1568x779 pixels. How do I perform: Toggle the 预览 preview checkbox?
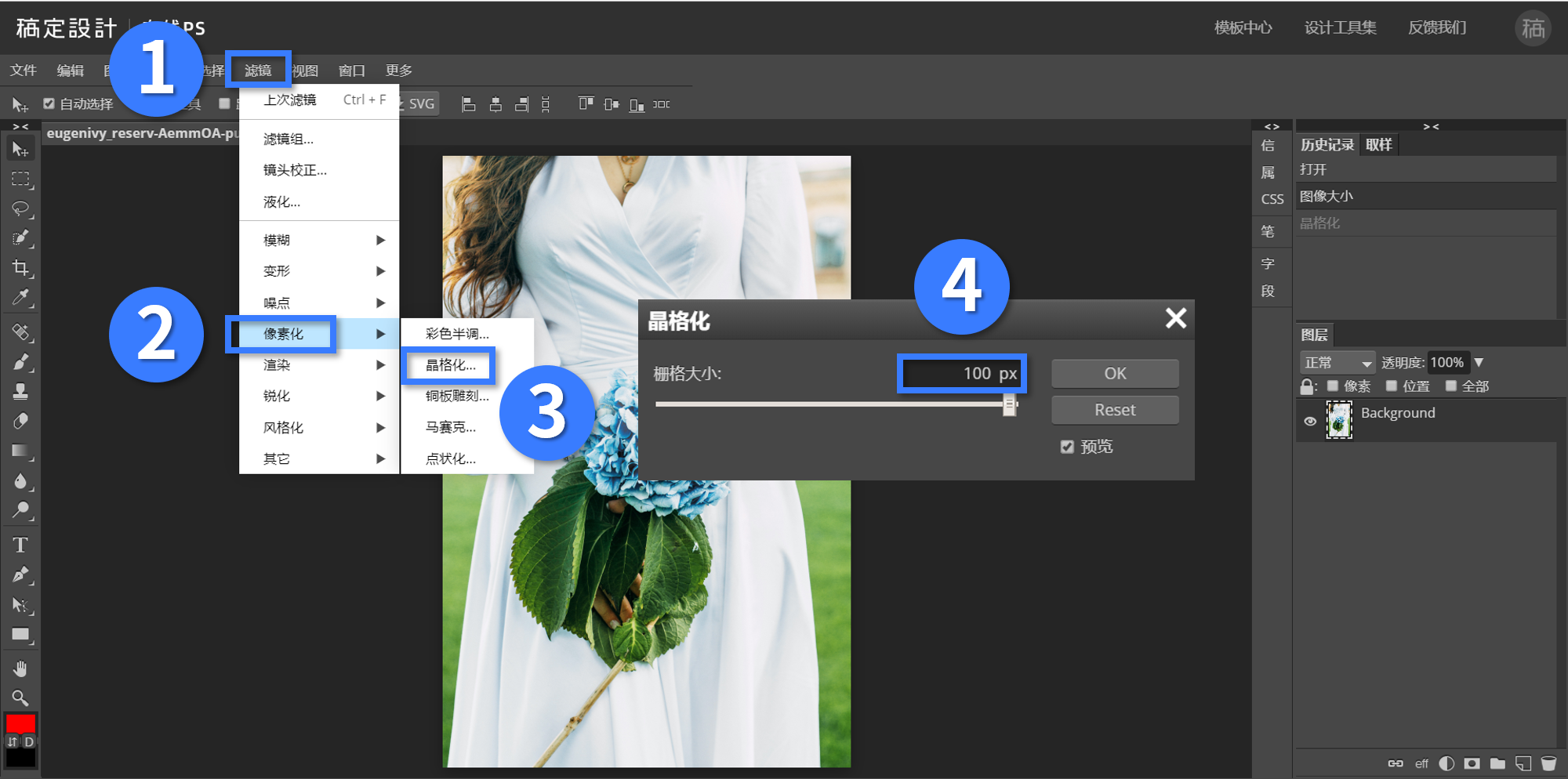click(x=1067, y=447)
